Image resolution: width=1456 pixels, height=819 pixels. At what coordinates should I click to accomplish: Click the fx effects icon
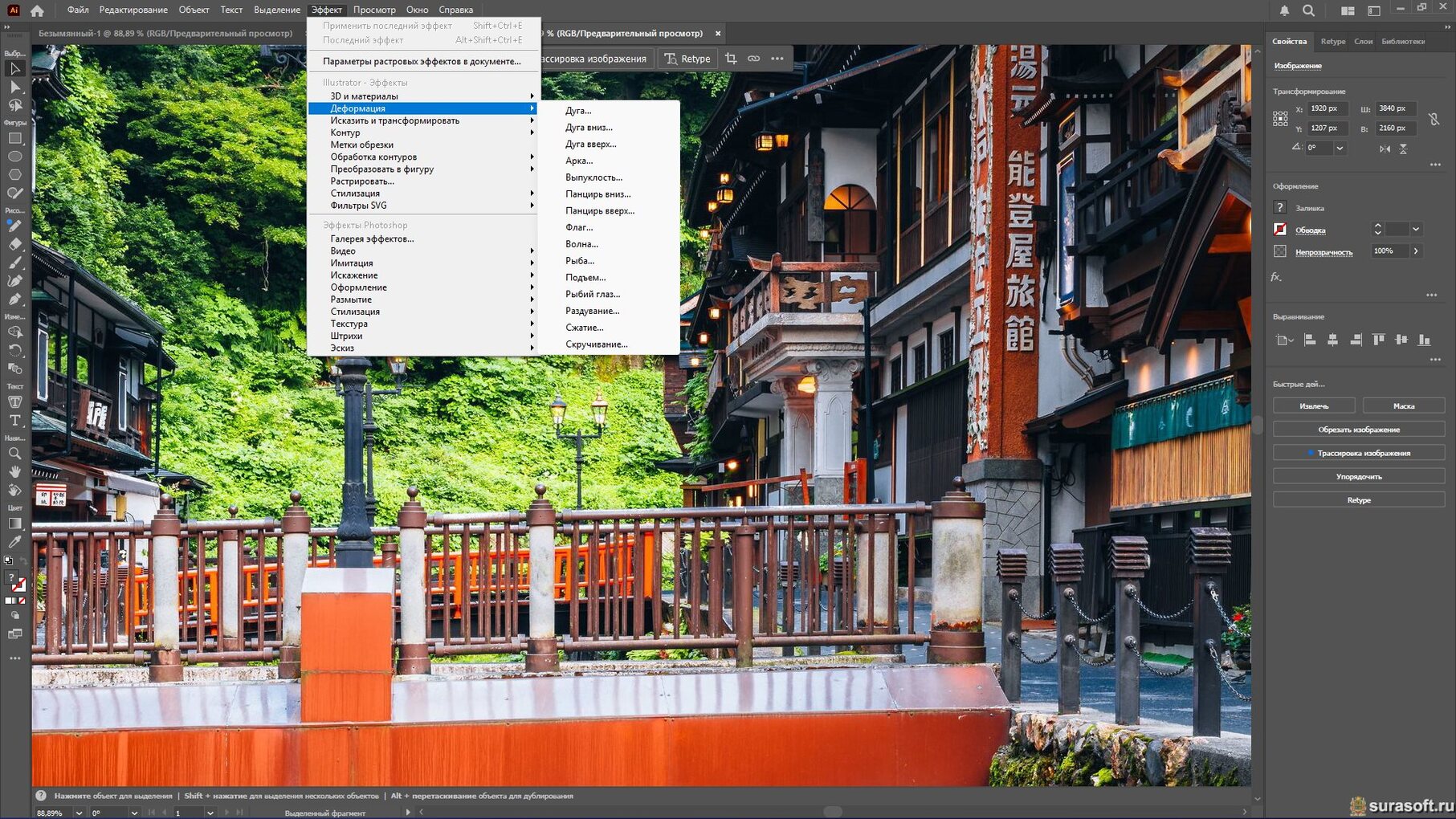coord(1276,277)
